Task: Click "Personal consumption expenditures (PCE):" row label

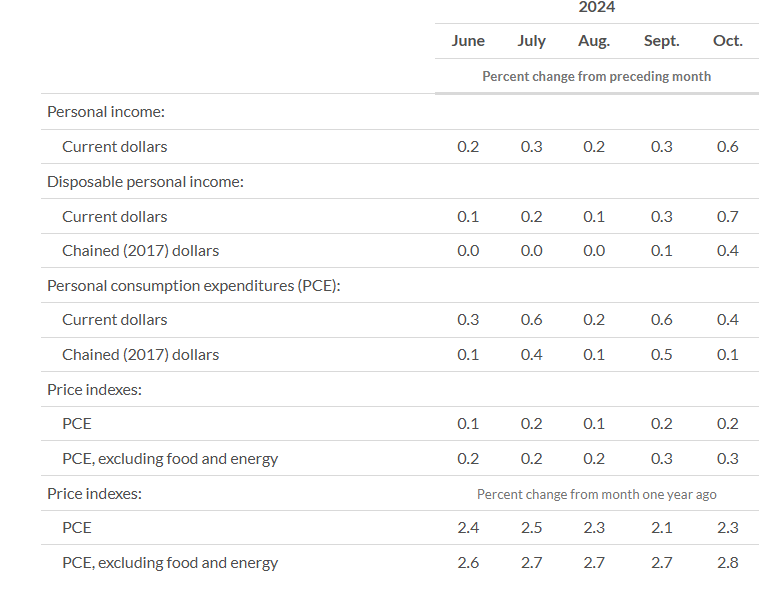Action: click(x=194, y=285)
